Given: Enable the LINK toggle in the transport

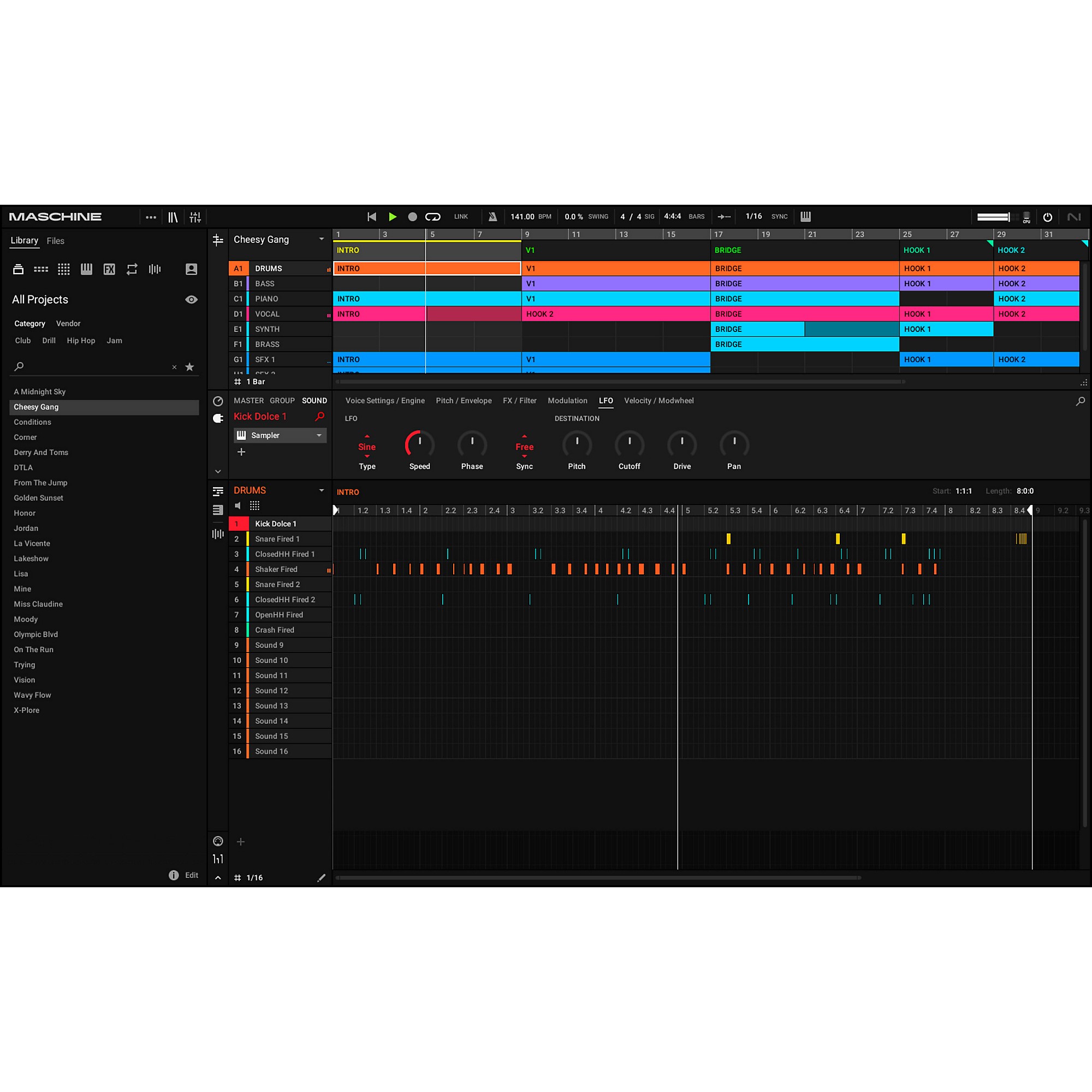Looking at the screenshot, I should click(461, 216).
